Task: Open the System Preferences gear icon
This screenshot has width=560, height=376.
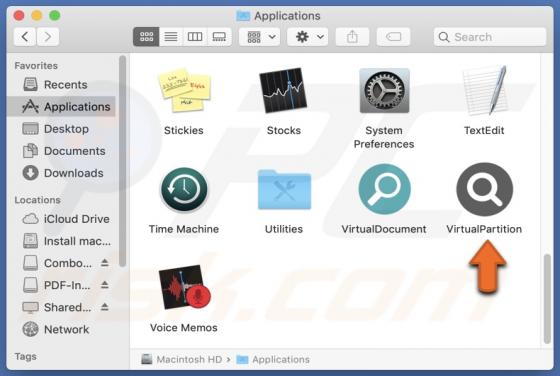Action: [x=384, y=91]
